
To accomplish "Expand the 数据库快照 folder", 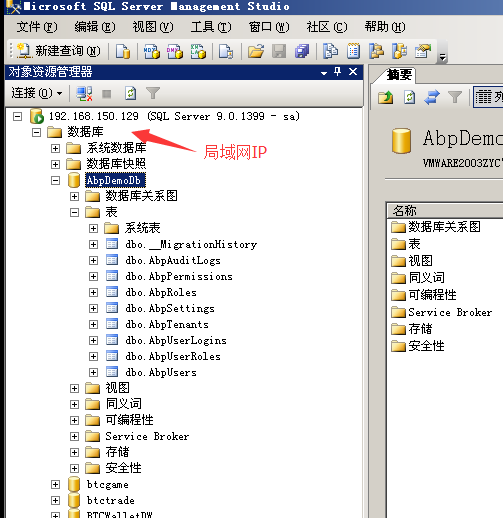I will pyautogui.click(x=55, y=164).
